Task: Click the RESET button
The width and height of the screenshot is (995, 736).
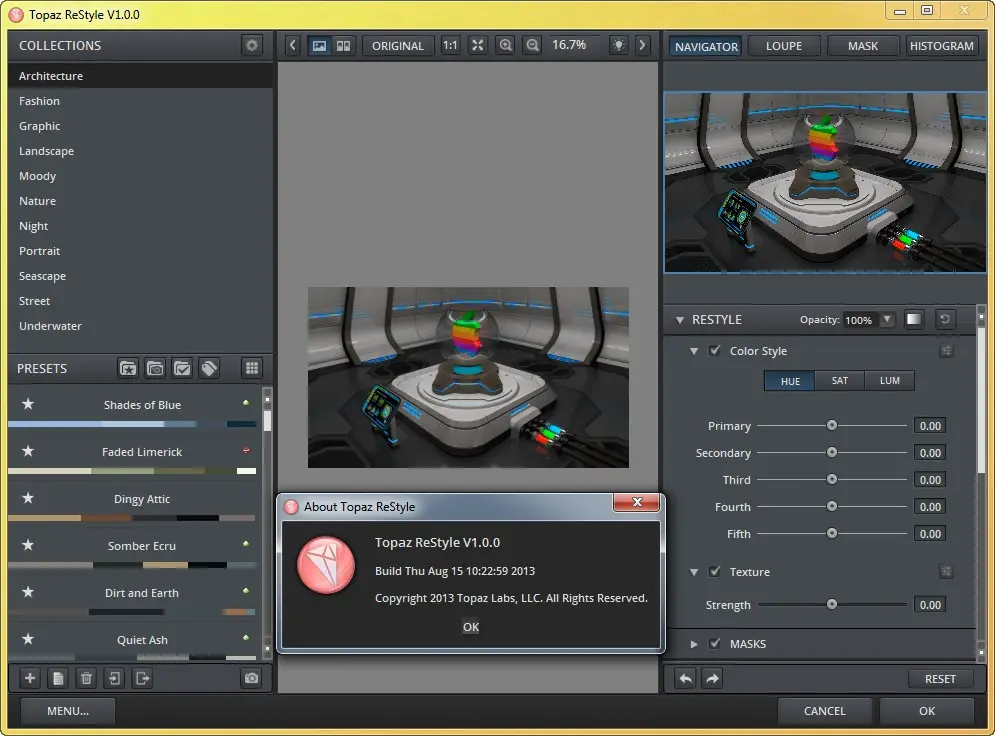Action: (940, 679)
